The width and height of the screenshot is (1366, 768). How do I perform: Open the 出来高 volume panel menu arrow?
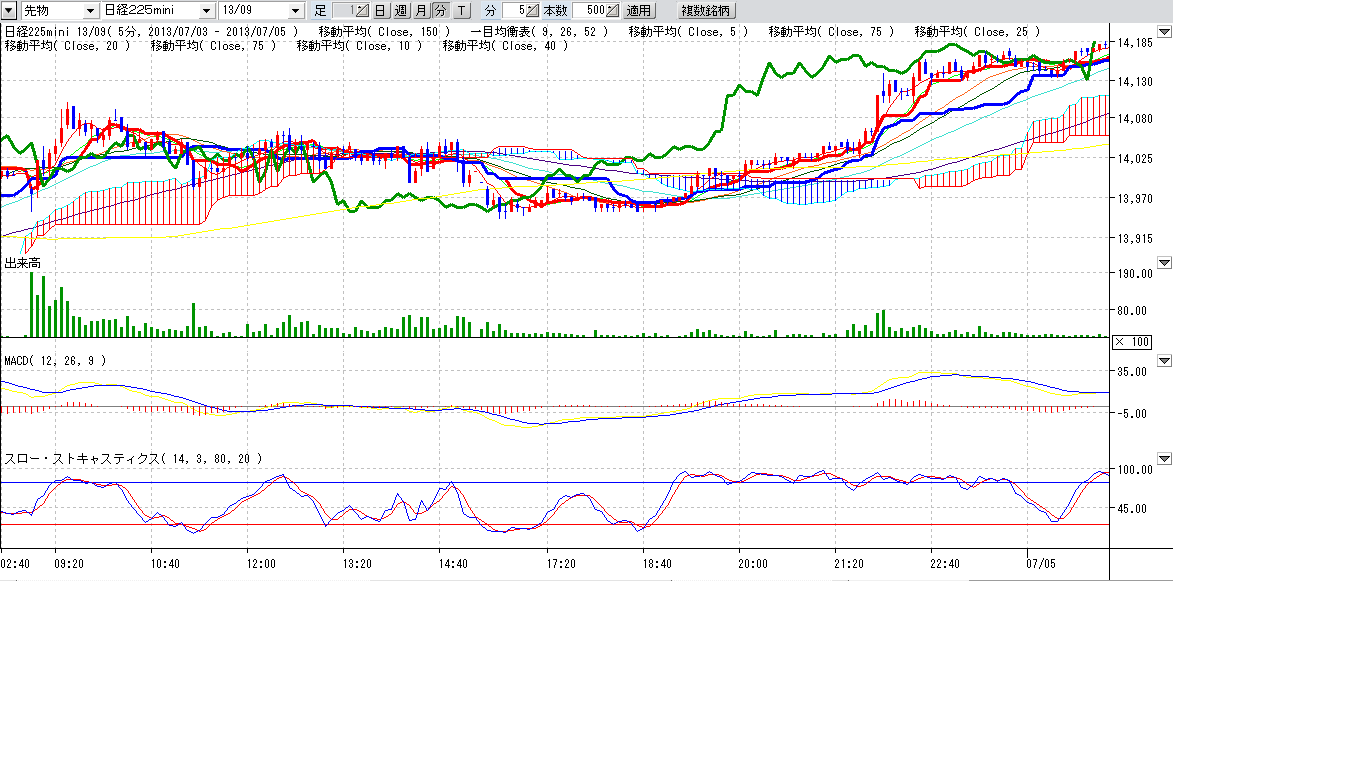(x=1164, y=263)
